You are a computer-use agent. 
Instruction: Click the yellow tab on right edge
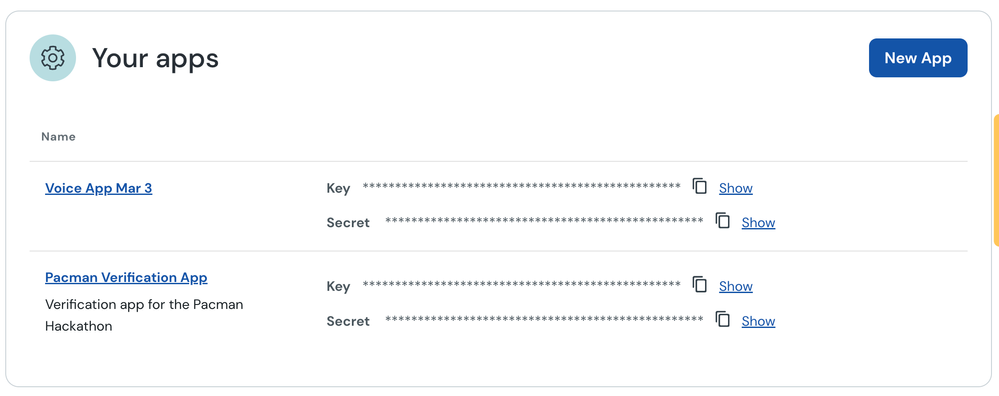(x=996, y=180)
